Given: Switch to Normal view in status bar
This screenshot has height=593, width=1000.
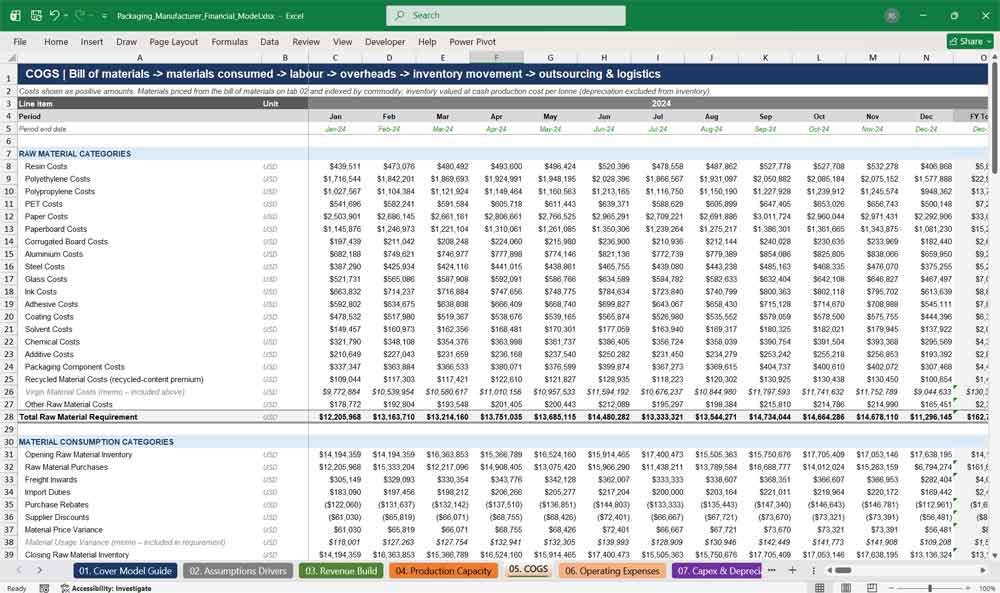Looking at the screenshot, I should point(820,588).
